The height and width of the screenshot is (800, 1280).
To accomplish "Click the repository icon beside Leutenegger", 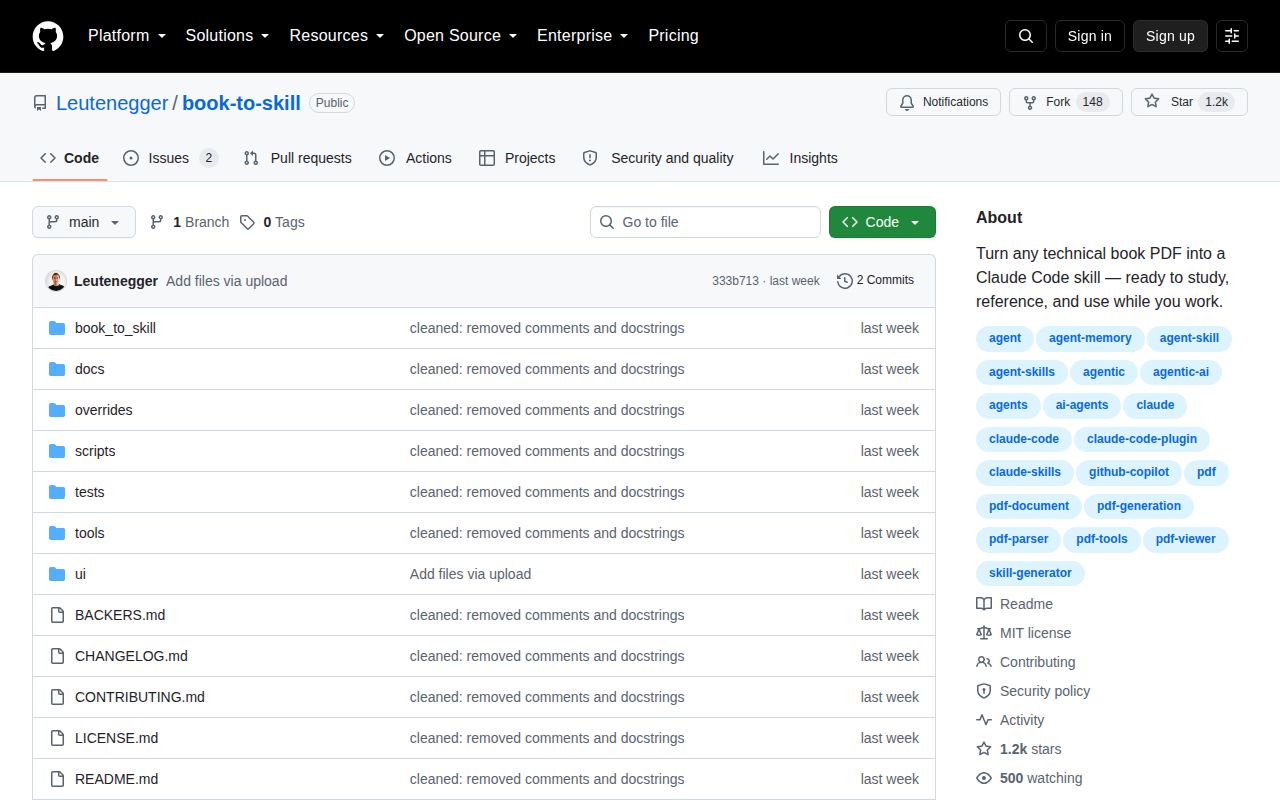I will point(40,103).
